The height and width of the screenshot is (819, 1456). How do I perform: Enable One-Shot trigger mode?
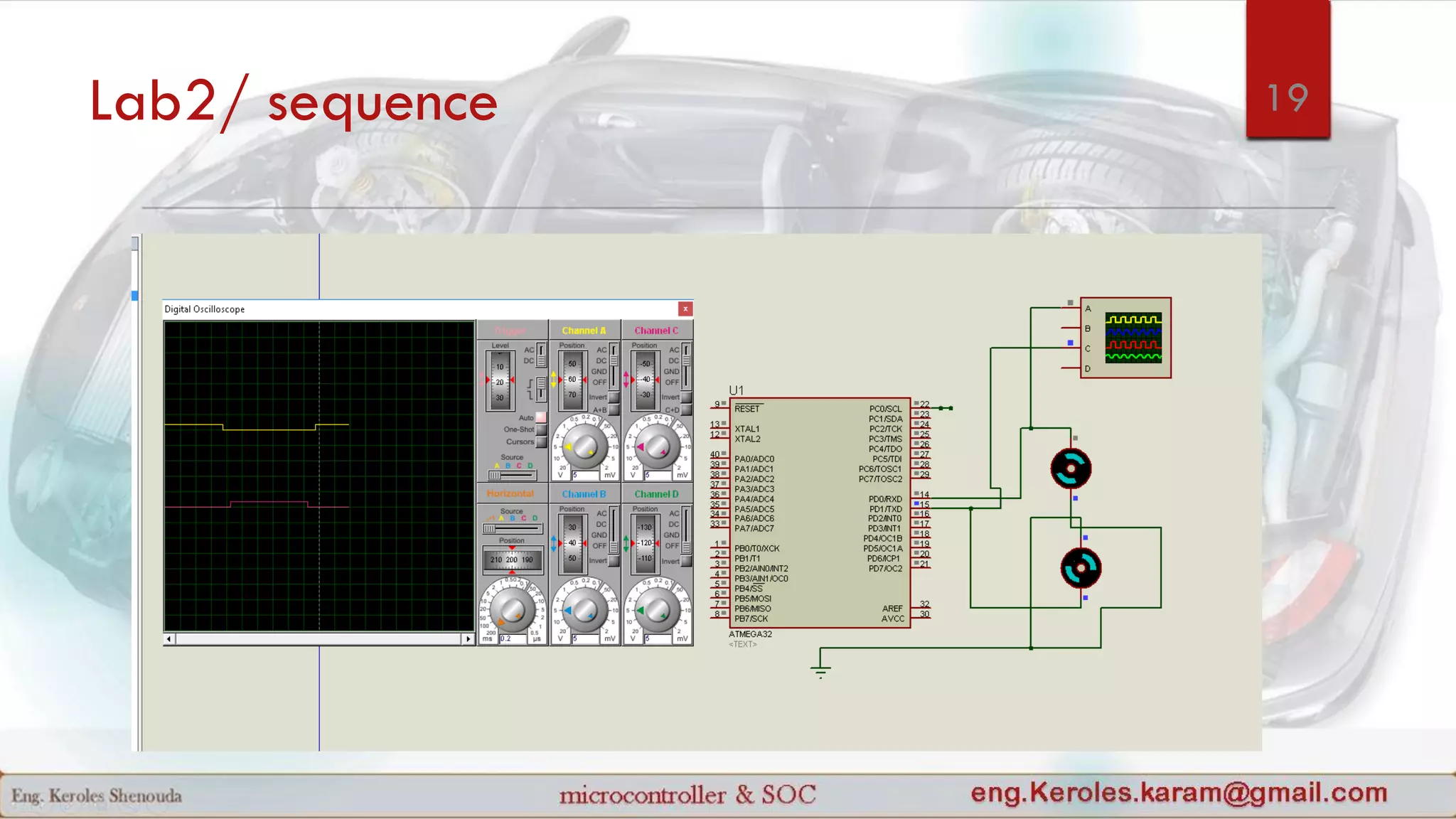[542, 429]
